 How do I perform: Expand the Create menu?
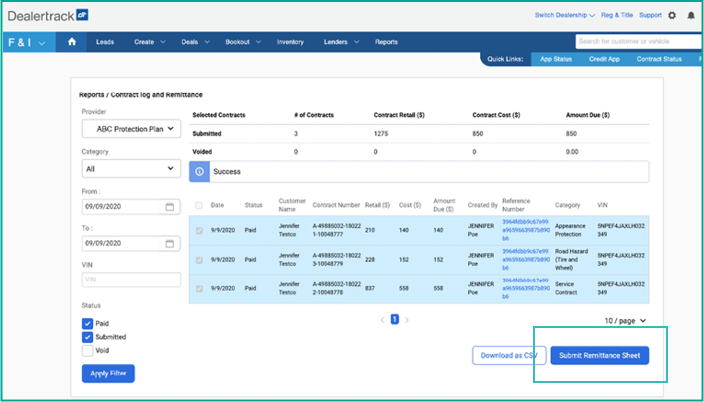coord(150,42)
